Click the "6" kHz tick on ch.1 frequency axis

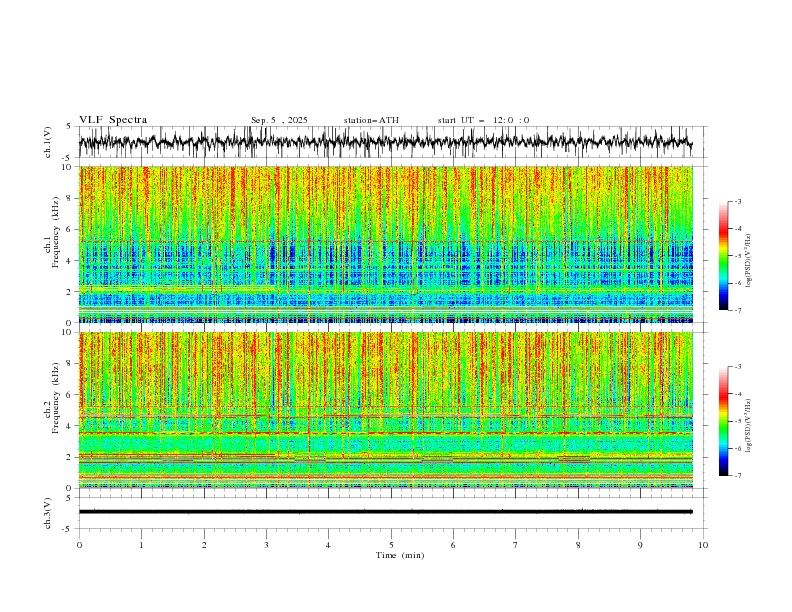tap(71, 229)
